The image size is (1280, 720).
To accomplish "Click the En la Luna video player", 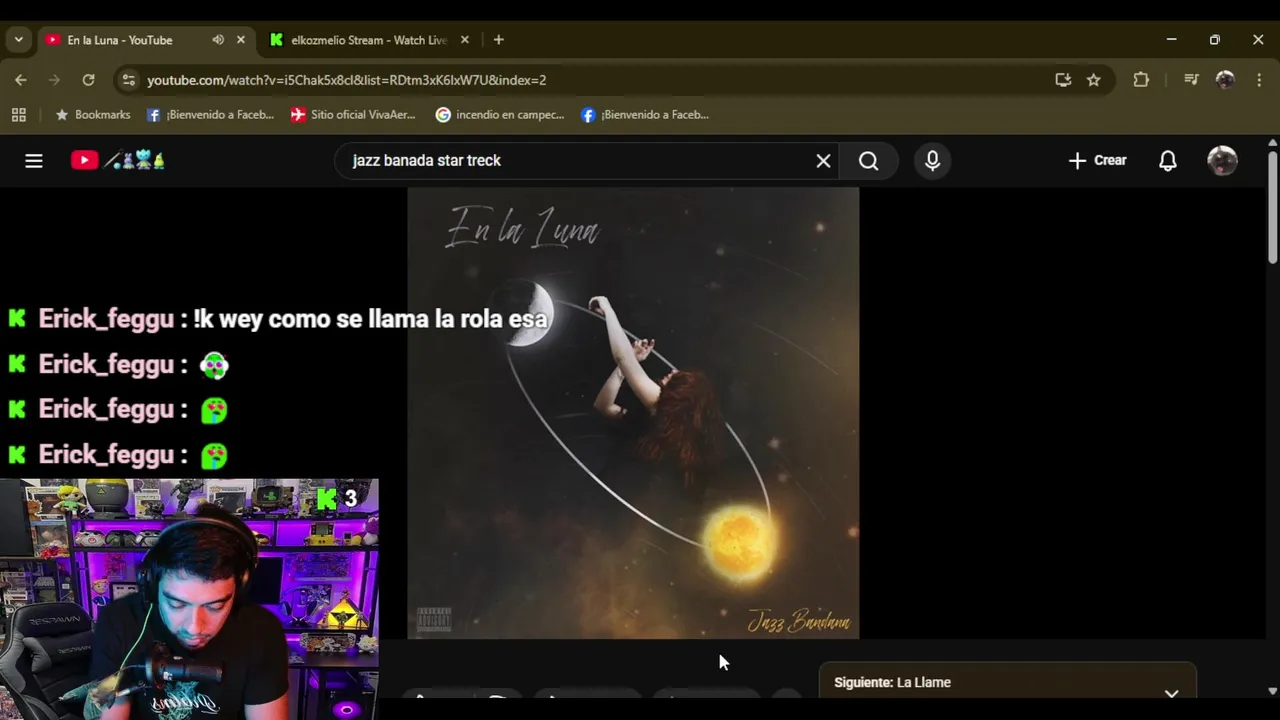I will pyautogui.click(x=633, y=413).
